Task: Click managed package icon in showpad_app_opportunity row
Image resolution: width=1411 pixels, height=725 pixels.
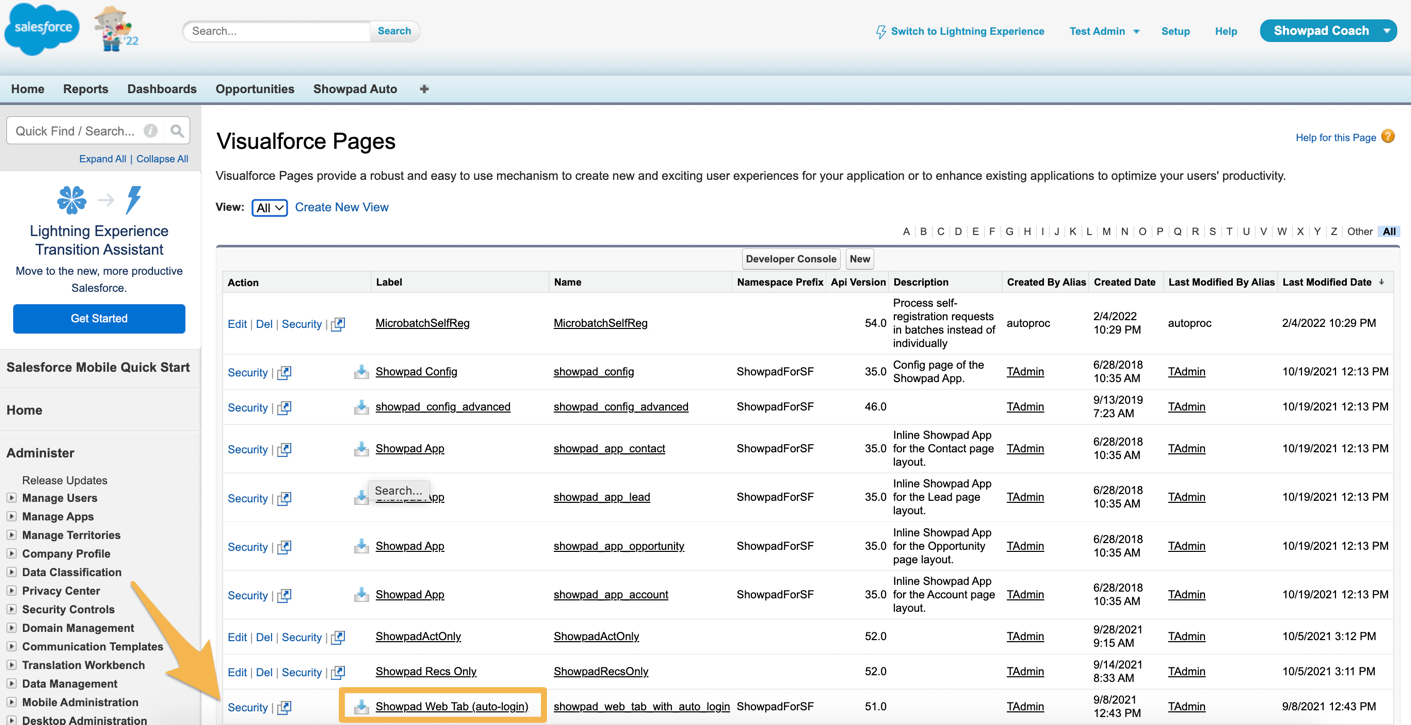Action: (361, 546)
